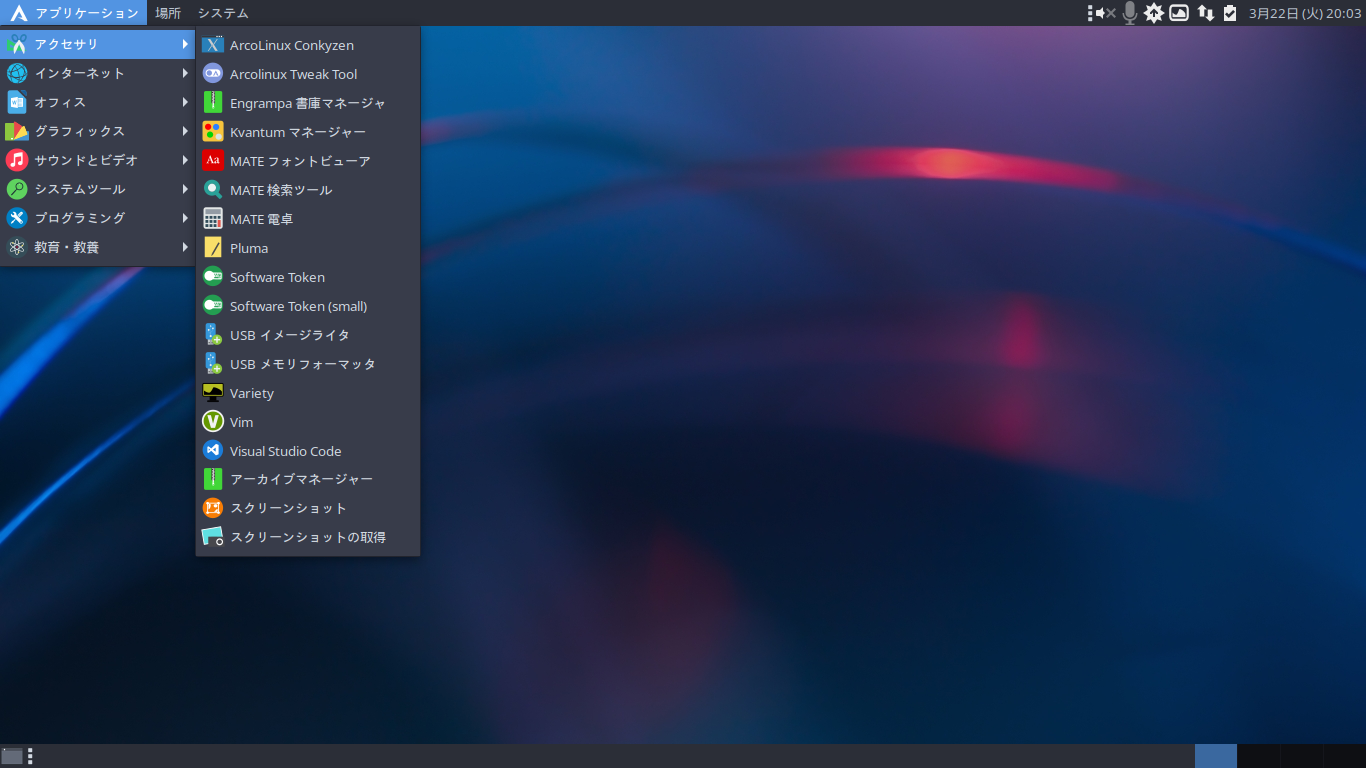Open the clock showing 3月22日 (火) 20:03

tap(1305, 13)
